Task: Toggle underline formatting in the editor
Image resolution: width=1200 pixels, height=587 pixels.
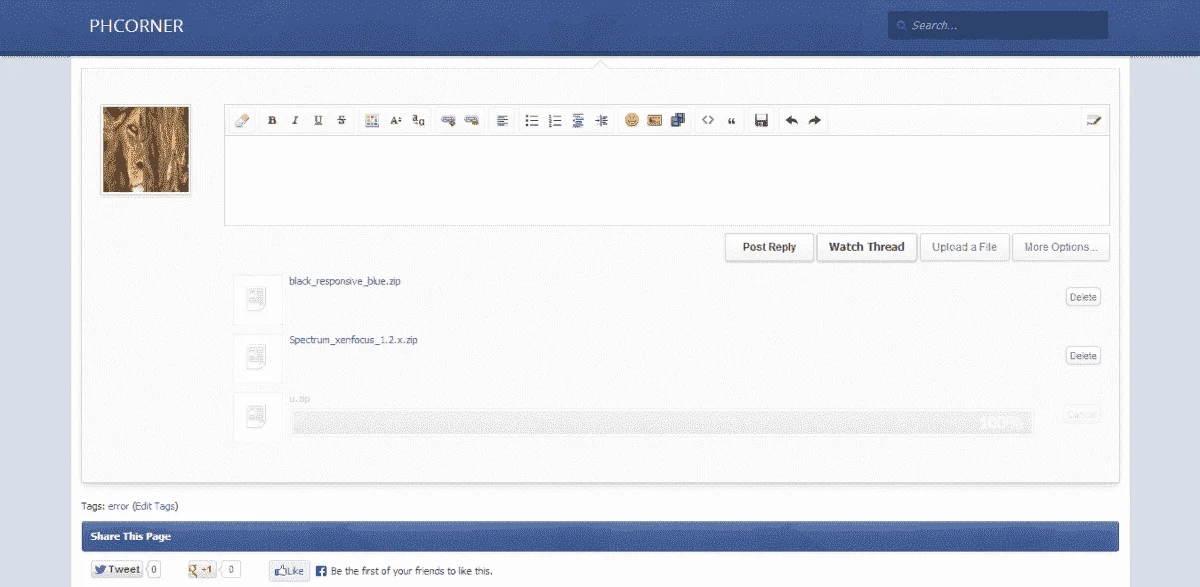Action: click(x=318, y=120)
